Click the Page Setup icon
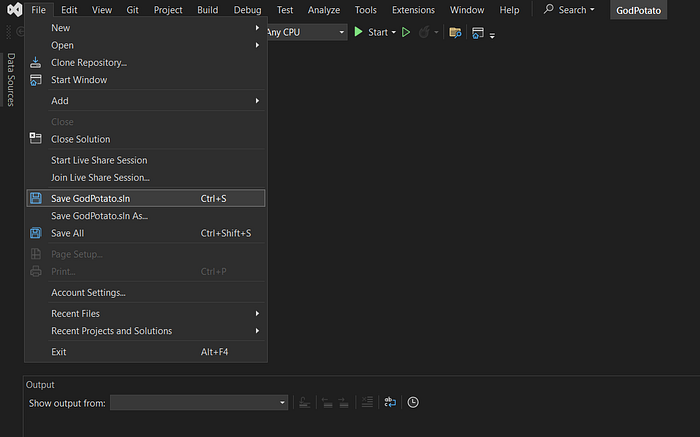This screenshot has width=700, height=437. tap(36, 254)
